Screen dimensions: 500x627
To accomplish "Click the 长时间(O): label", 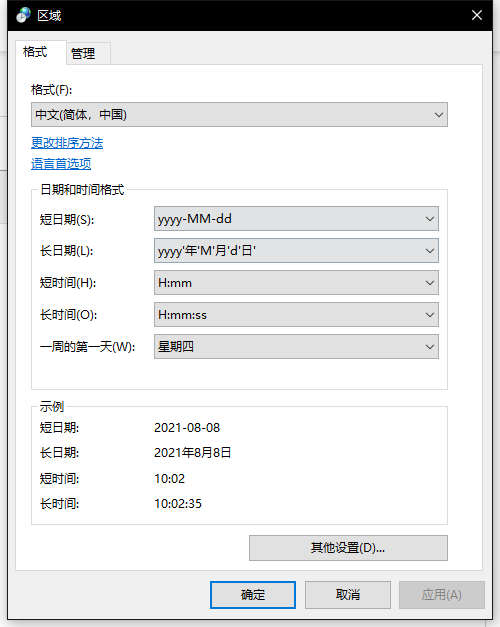I will click(68, 315).
